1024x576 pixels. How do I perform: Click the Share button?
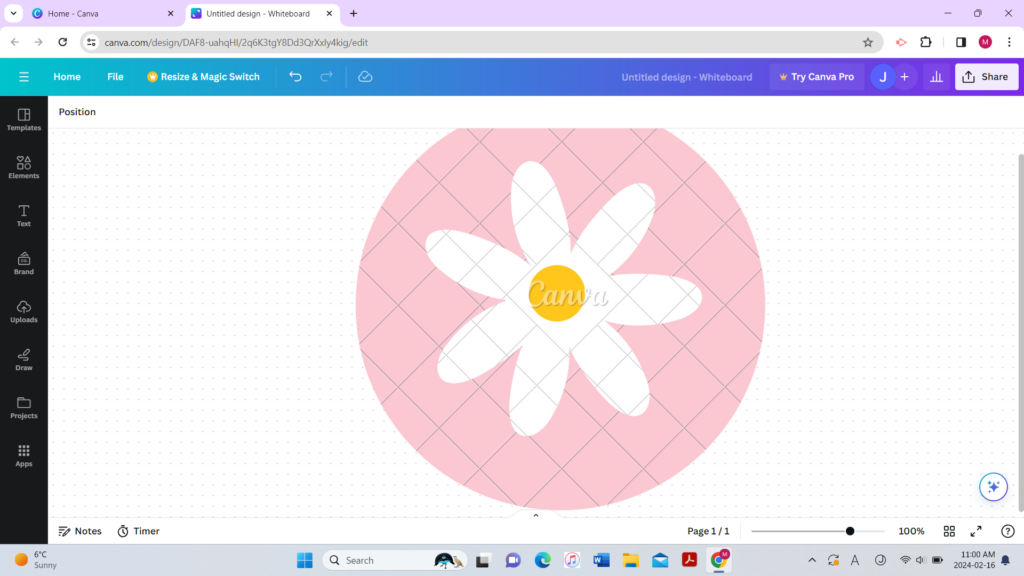coord(985,77)
